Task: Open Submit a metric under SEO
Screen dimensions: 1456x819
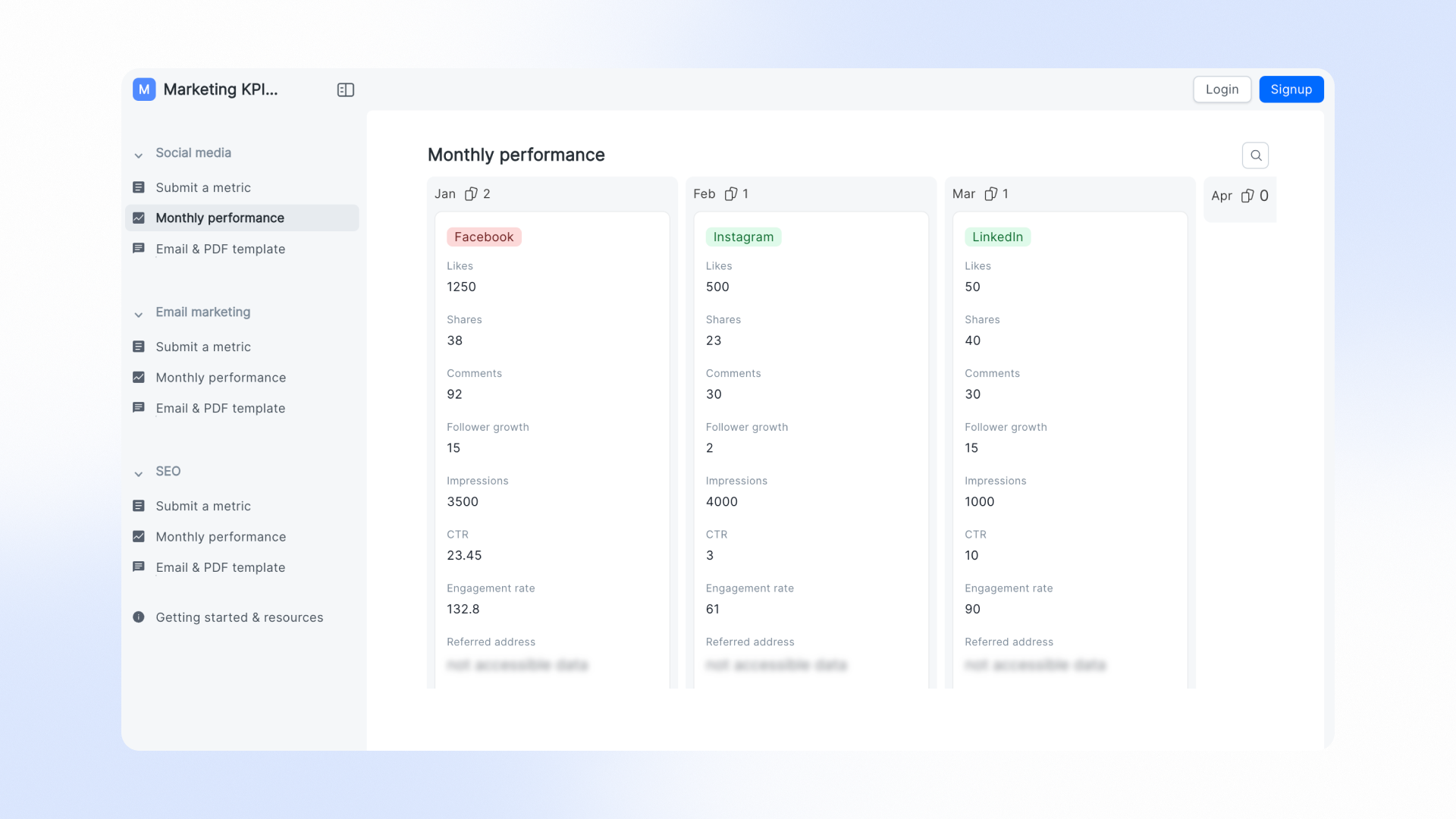Action: coord(242,506)
